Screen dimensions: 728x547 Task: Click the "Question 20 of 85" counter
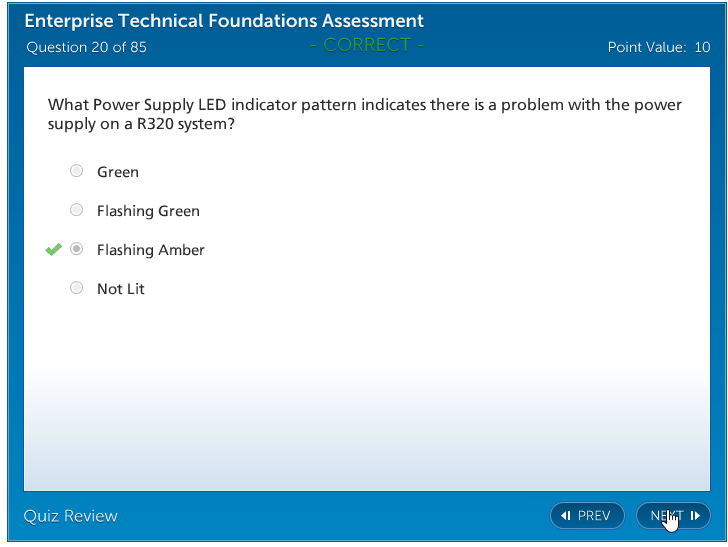[x=86, y=47]
